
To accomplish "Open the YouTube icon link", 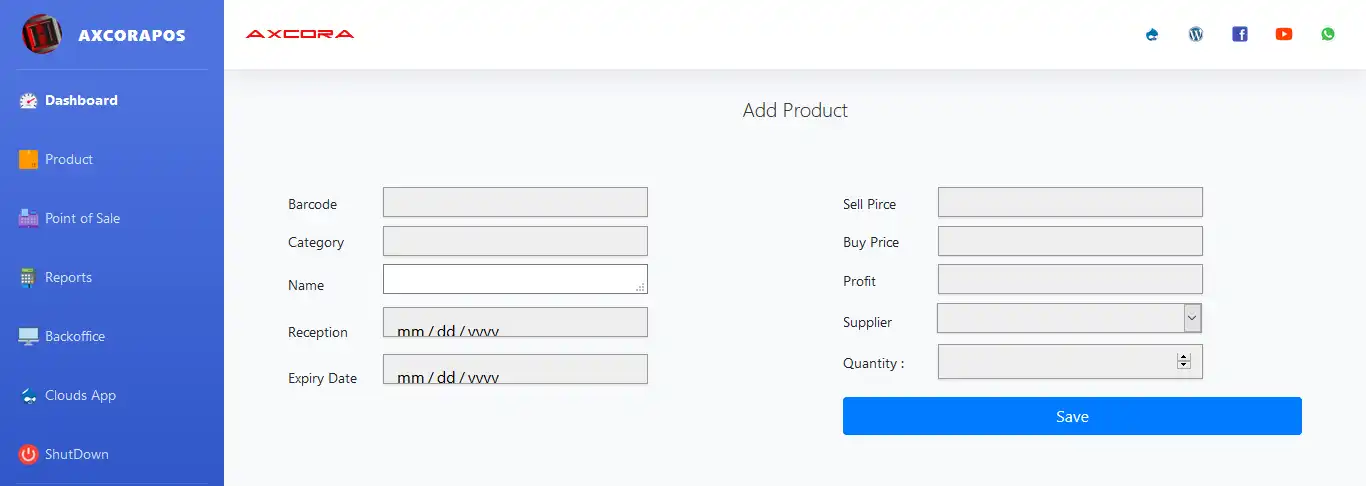I will point(1284,34).
